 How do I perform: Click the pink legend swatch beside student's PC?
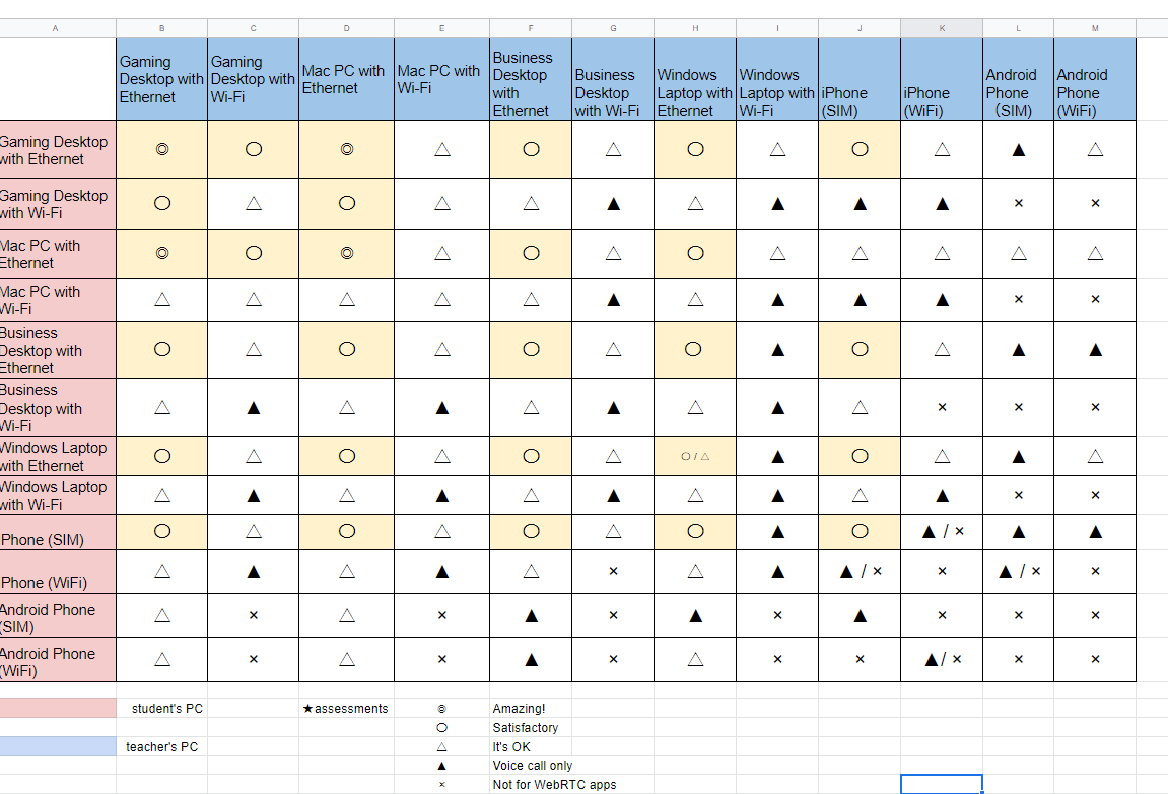[58, 708]
